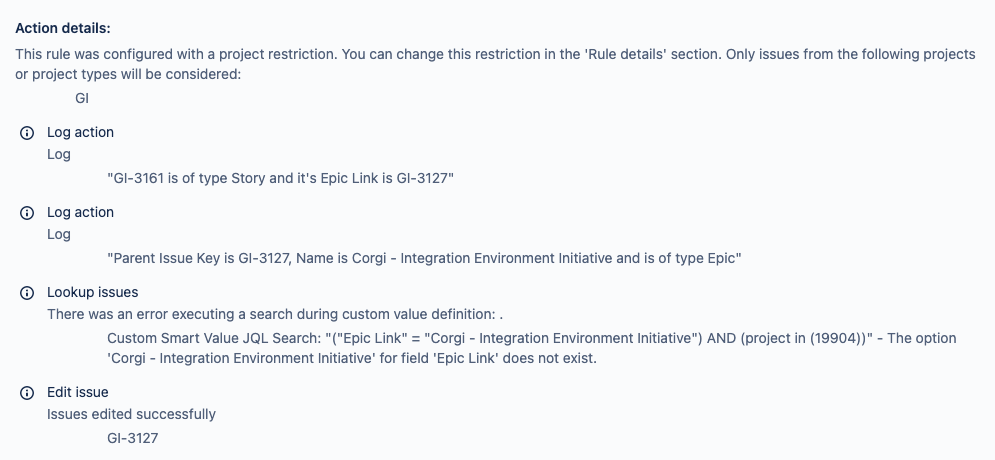
Task: Select the first Log action heading
Action: [81, 132]
